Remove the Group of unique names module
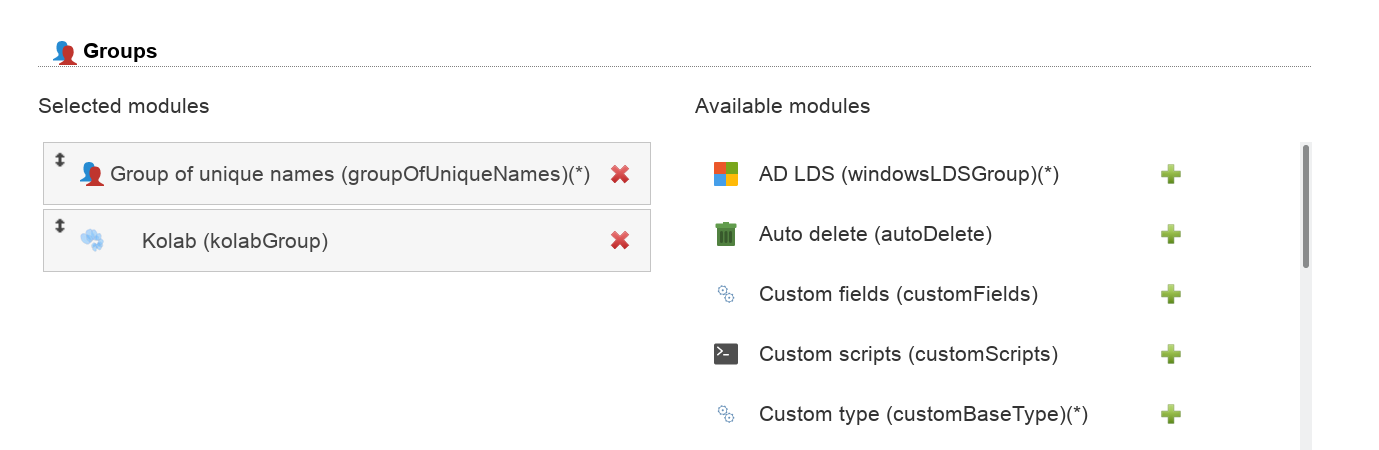This screenshot has height=450, width=1379. click(x=620, y=174)
